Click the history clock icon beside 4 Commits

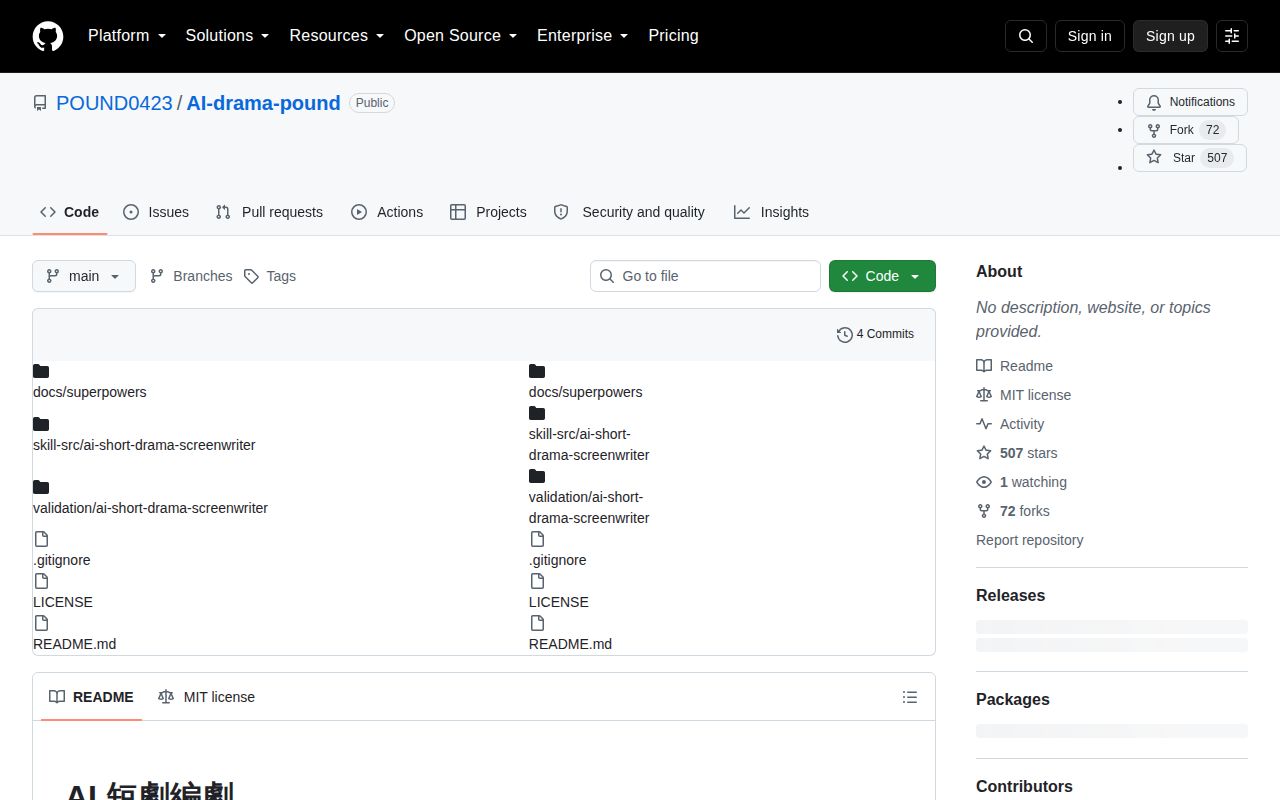845,334
